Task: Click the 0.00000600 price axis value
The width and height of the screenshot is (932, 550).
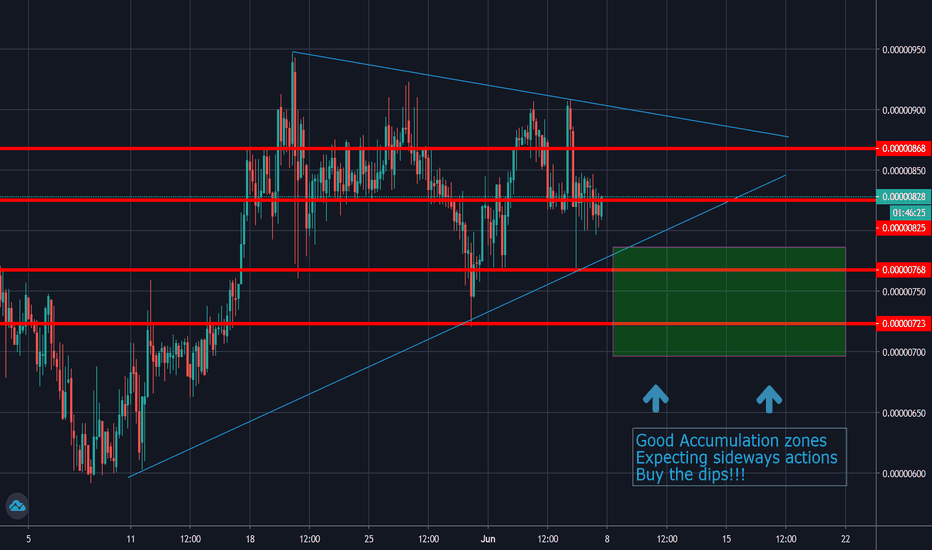Action: pos(903,474)
